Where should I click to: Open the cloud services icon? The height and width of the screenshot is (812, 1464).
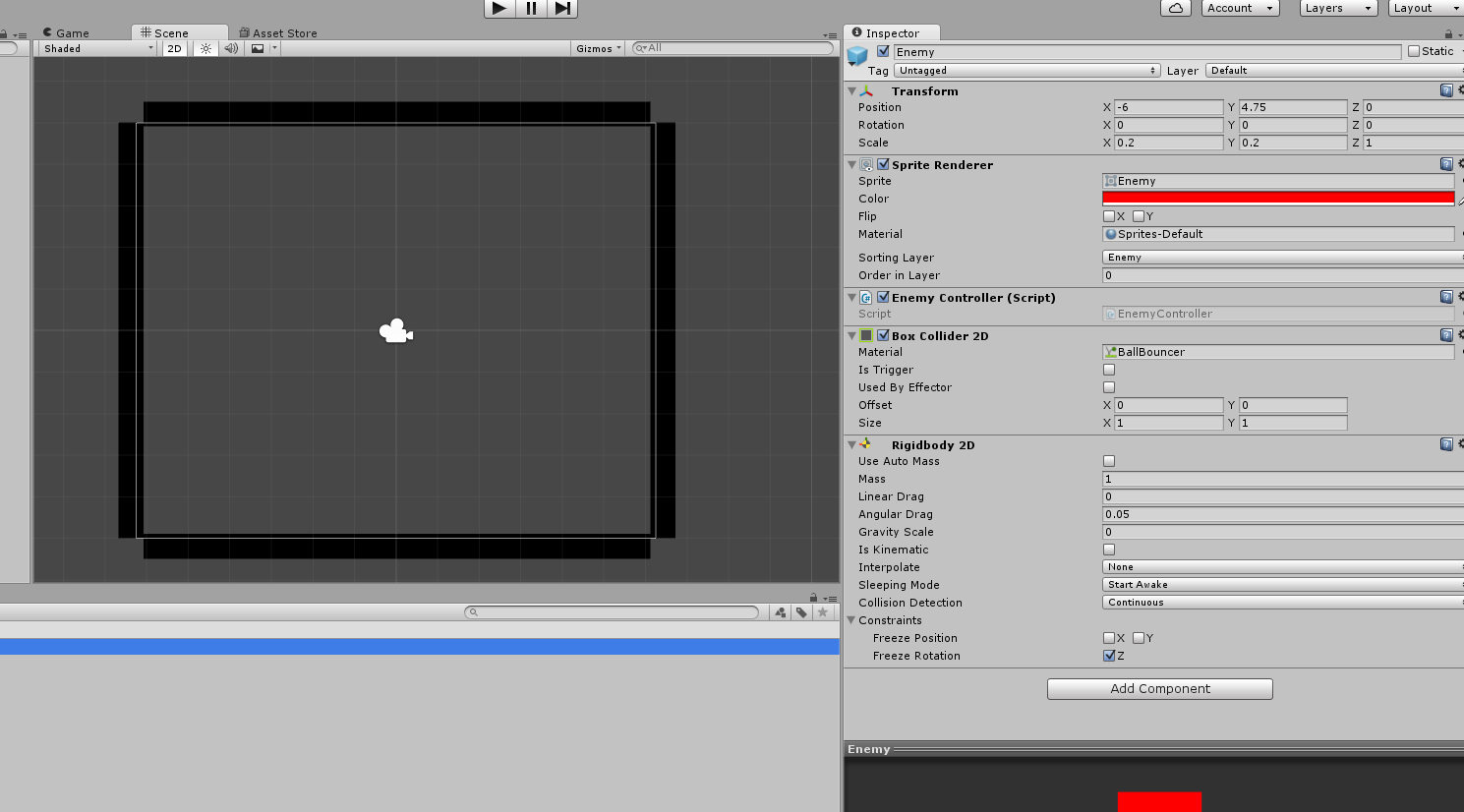1176,8
